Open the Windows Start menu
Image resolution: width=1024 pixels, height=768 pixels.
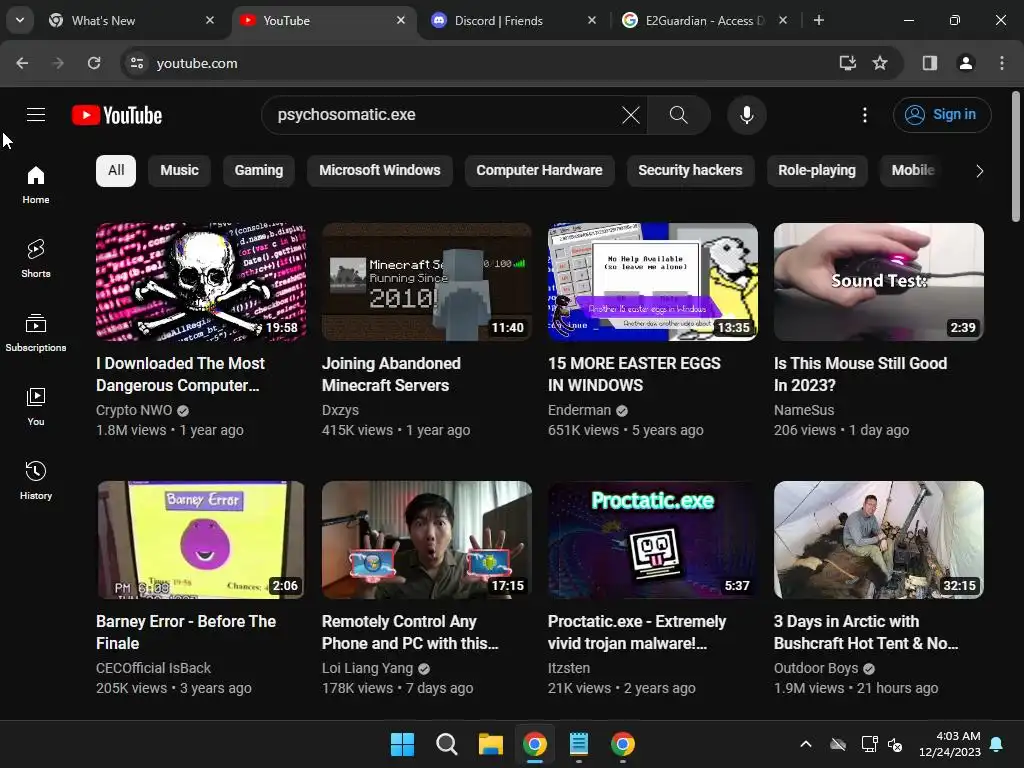click(x=402, y=744)
